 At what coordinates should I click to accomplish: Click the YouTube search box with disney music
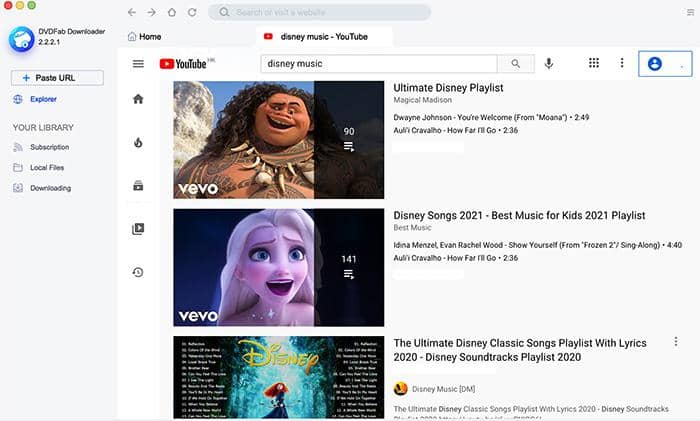379,64
